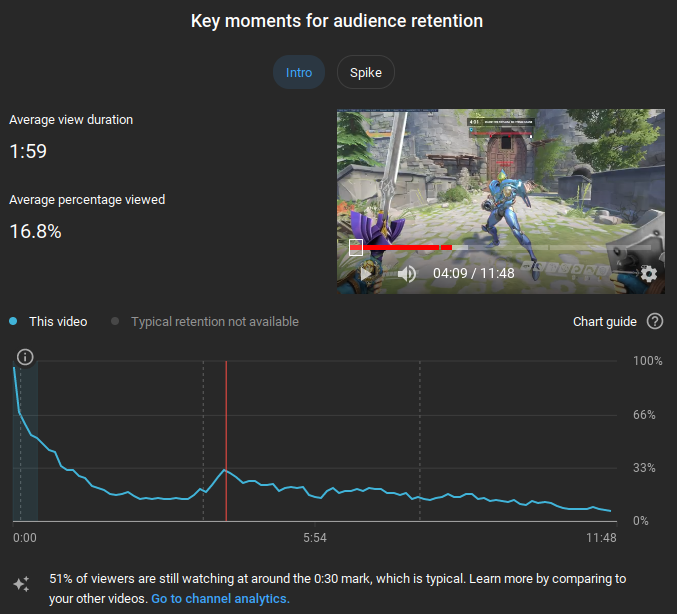Screen dimensions: 677x614
Task: Go to channel analytics link
Action: 220,599
